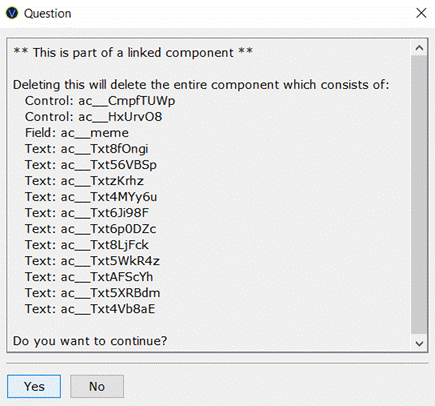Click the Text: ac__Txt8LjFck entry

pyautogui.click(x=87, y=245)
